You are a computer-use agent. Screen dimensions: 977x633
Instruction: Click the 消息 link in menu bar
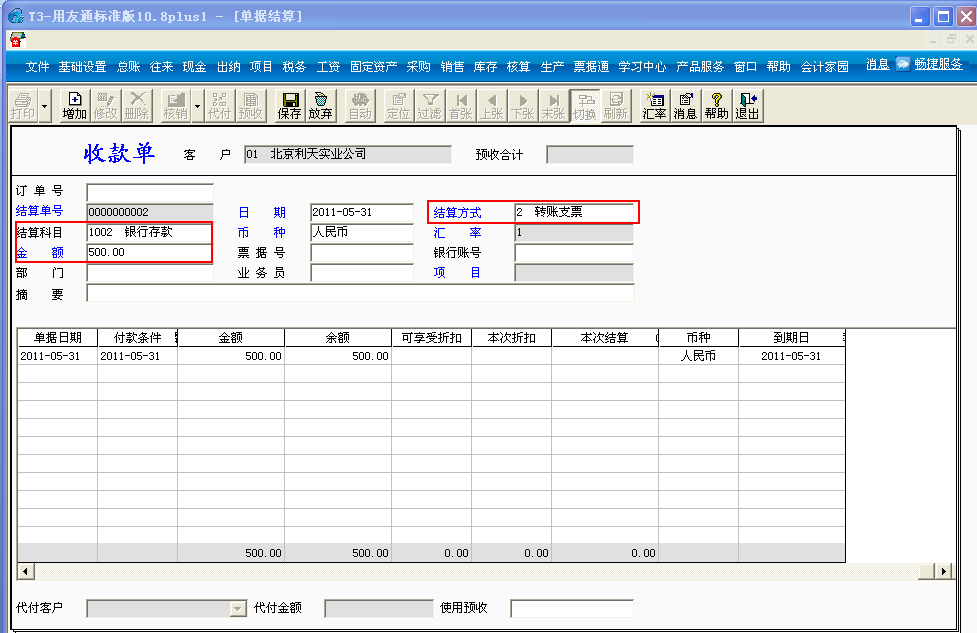(877, 64)
